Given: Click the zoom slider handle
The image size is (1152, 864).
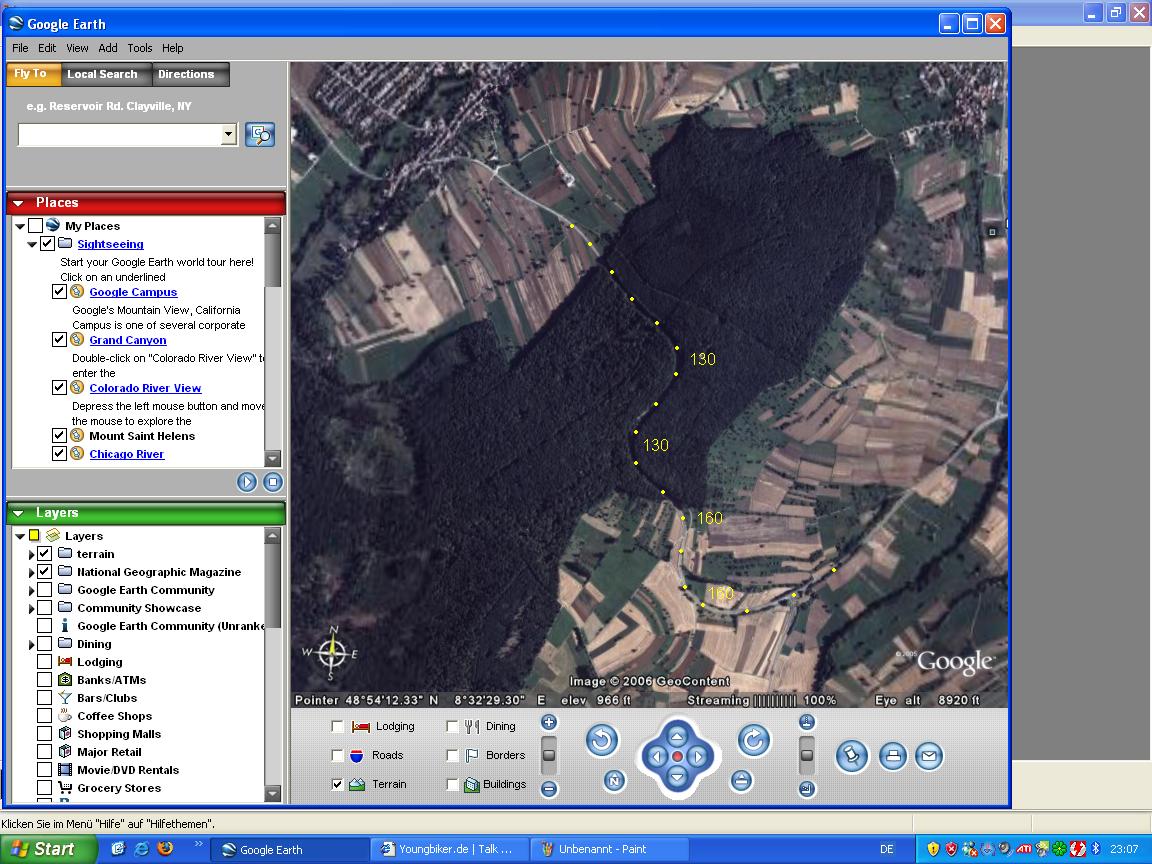Looking at the screenshot, I should click(x=549, y=755).
